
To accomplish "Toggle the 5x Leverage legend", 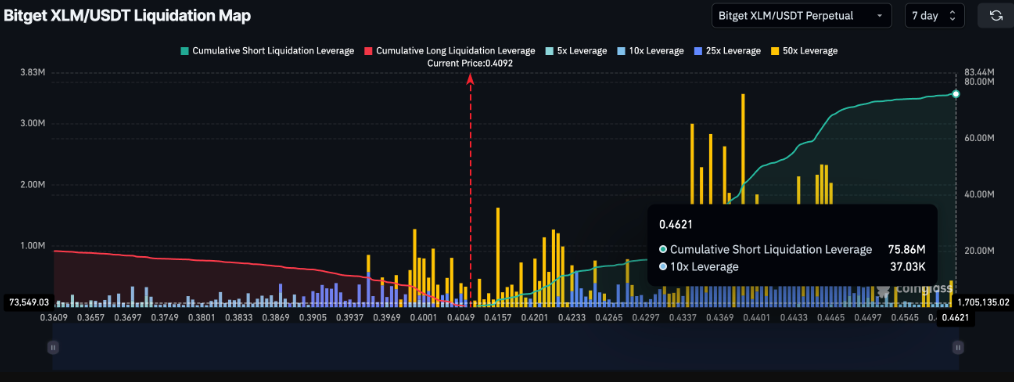I will pos(576,50).
